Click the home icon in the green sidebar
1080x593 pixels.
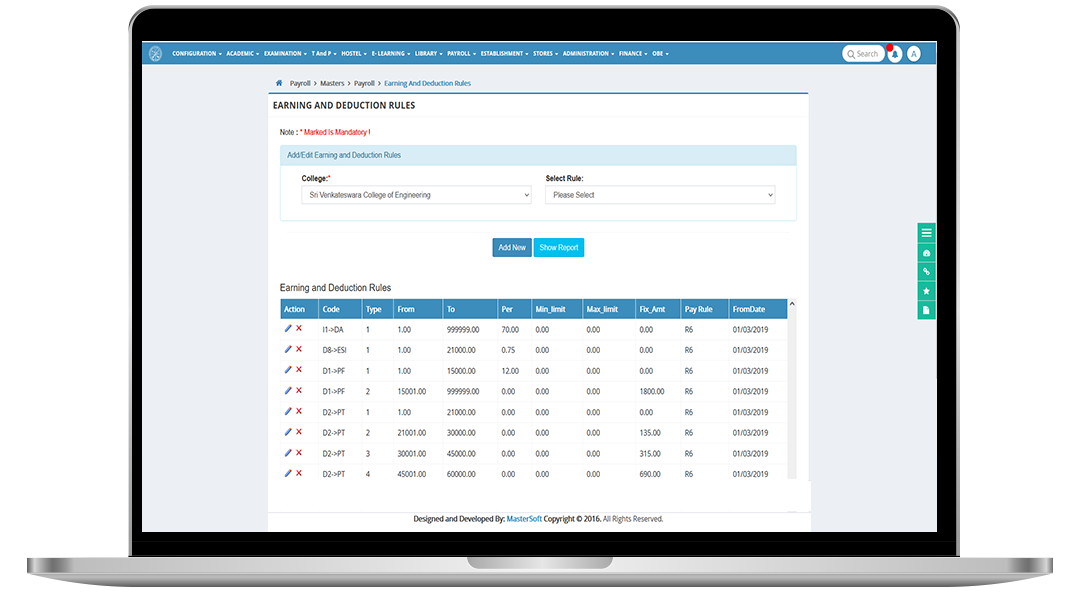(926, 252)
